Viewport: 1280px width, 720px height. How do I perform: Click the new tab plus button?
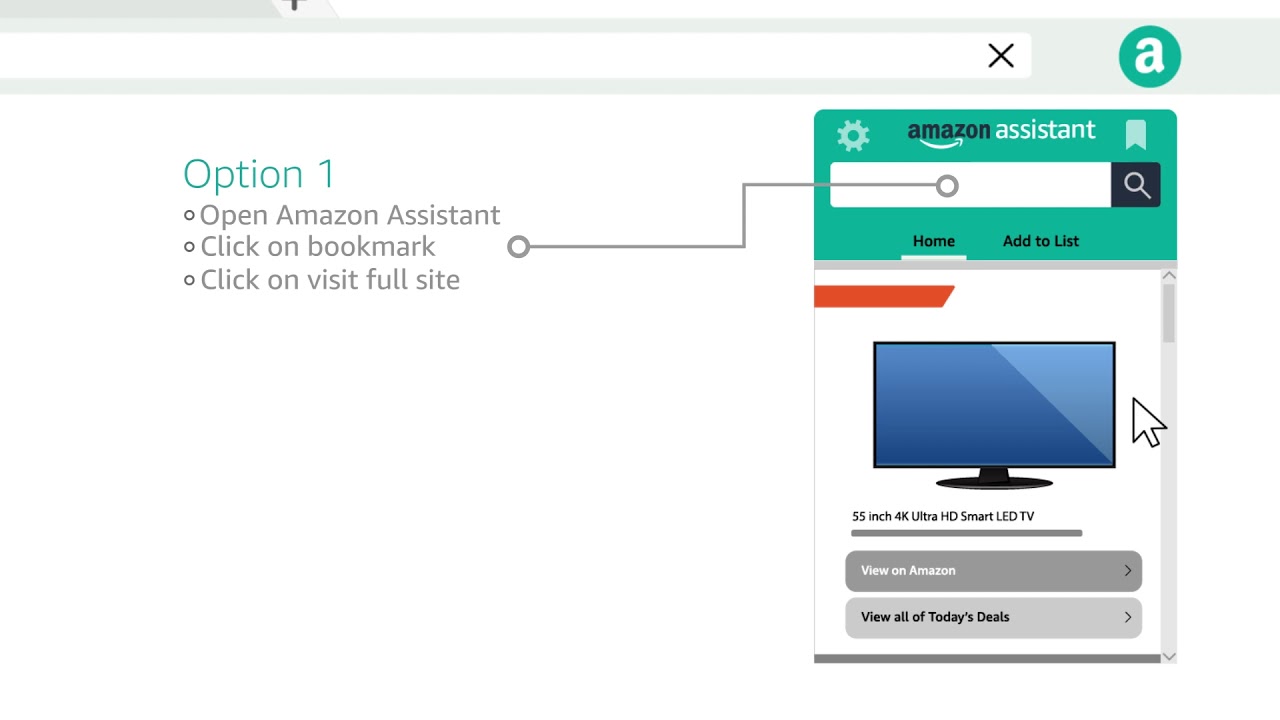tap(294, 4)
